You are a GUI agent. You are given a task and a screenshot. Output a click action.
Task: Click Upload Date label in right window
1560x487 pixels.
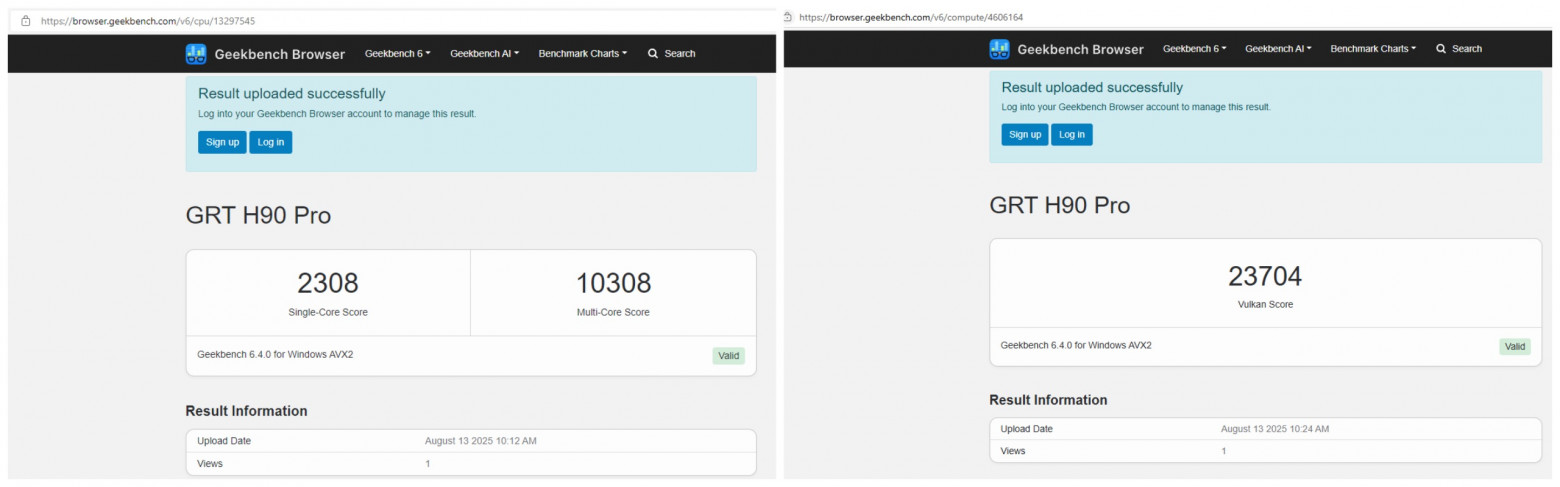(x=1027, y=429)
